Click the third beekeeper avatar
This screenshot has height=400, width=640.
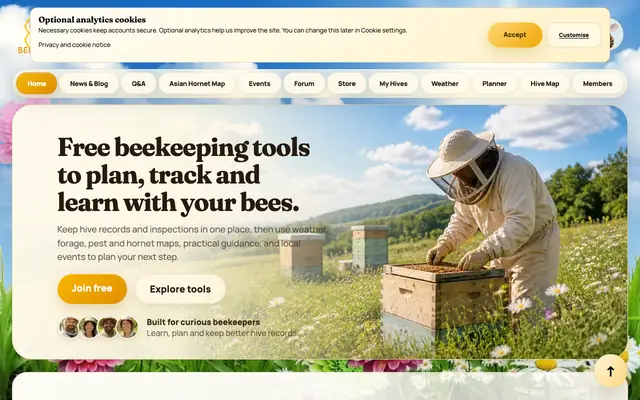[108, 327]
